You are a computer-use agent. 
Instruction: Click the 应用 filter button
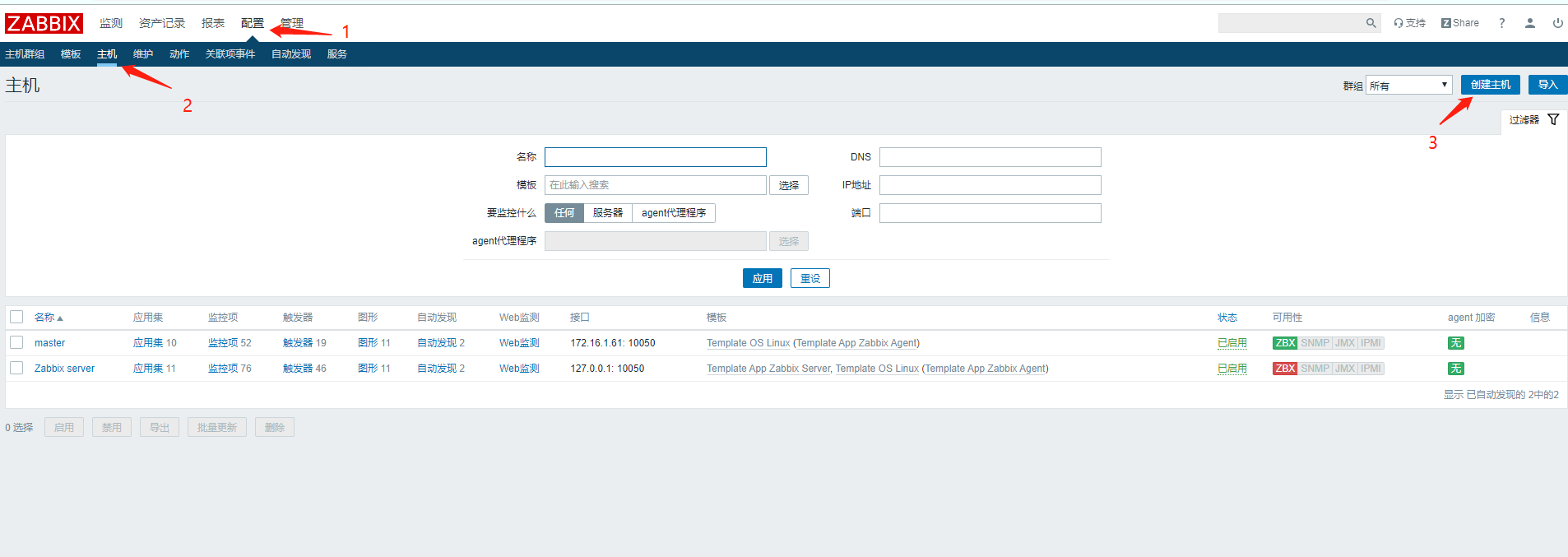click(x=763, y=278)
